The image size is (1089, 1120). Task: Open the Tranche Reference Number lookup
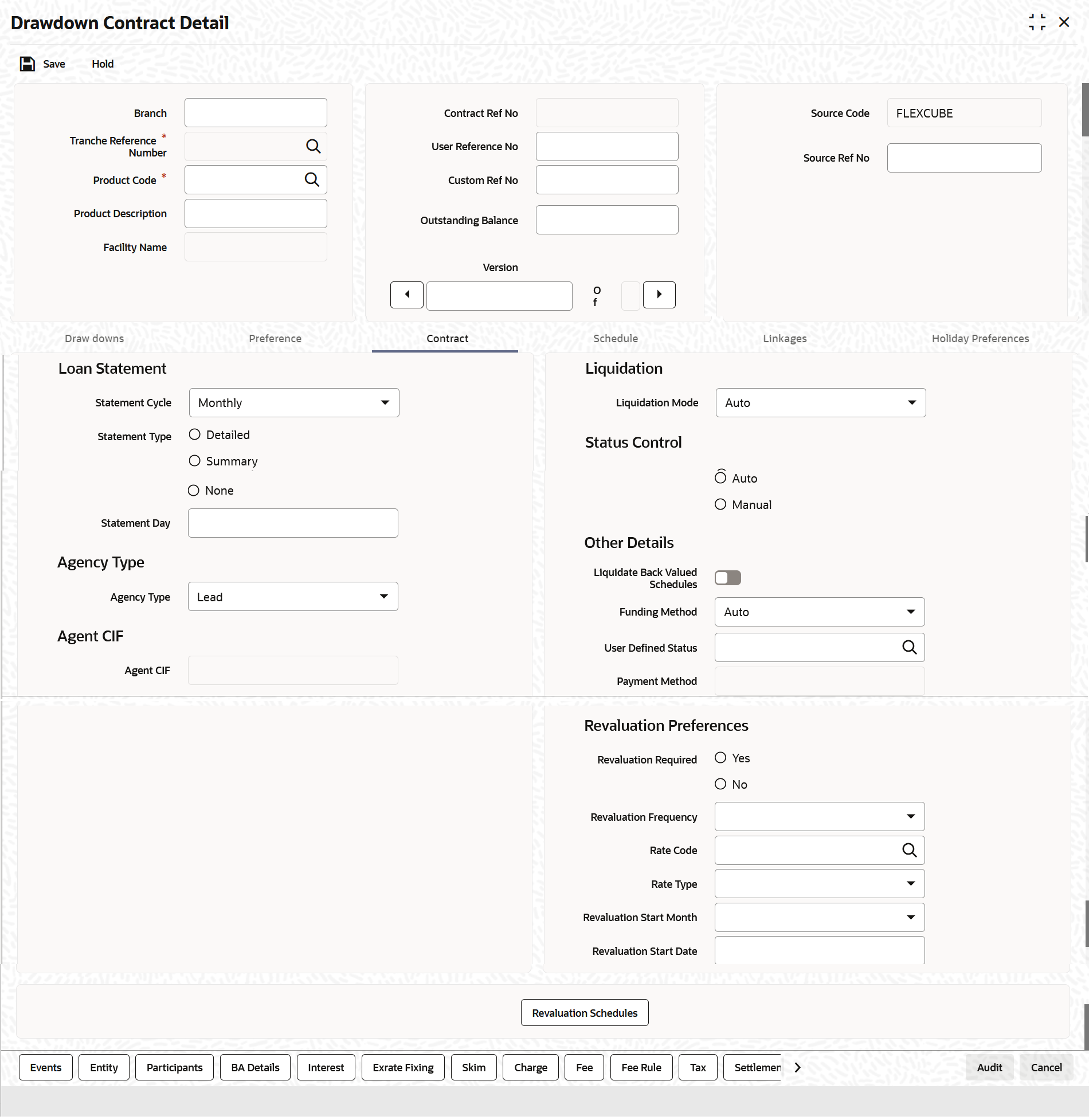(313, 146)
